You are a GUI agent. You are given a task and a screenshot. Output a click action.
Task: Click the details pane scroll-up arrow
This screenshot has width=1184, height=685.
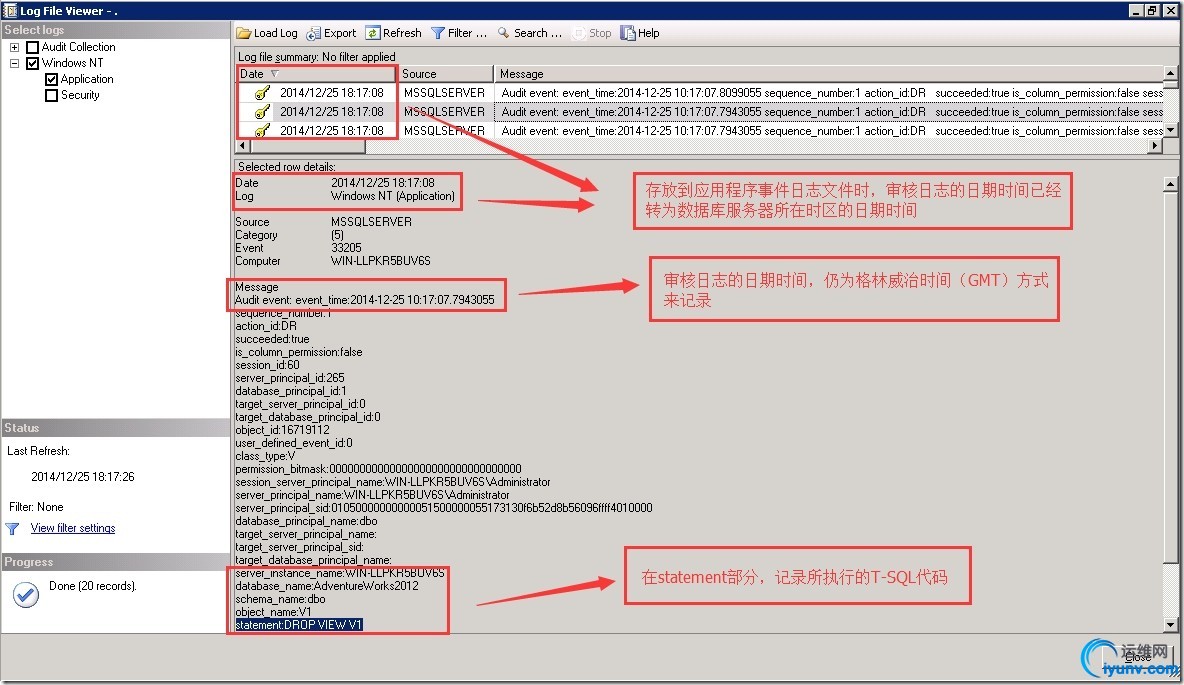coord(1170,184)
